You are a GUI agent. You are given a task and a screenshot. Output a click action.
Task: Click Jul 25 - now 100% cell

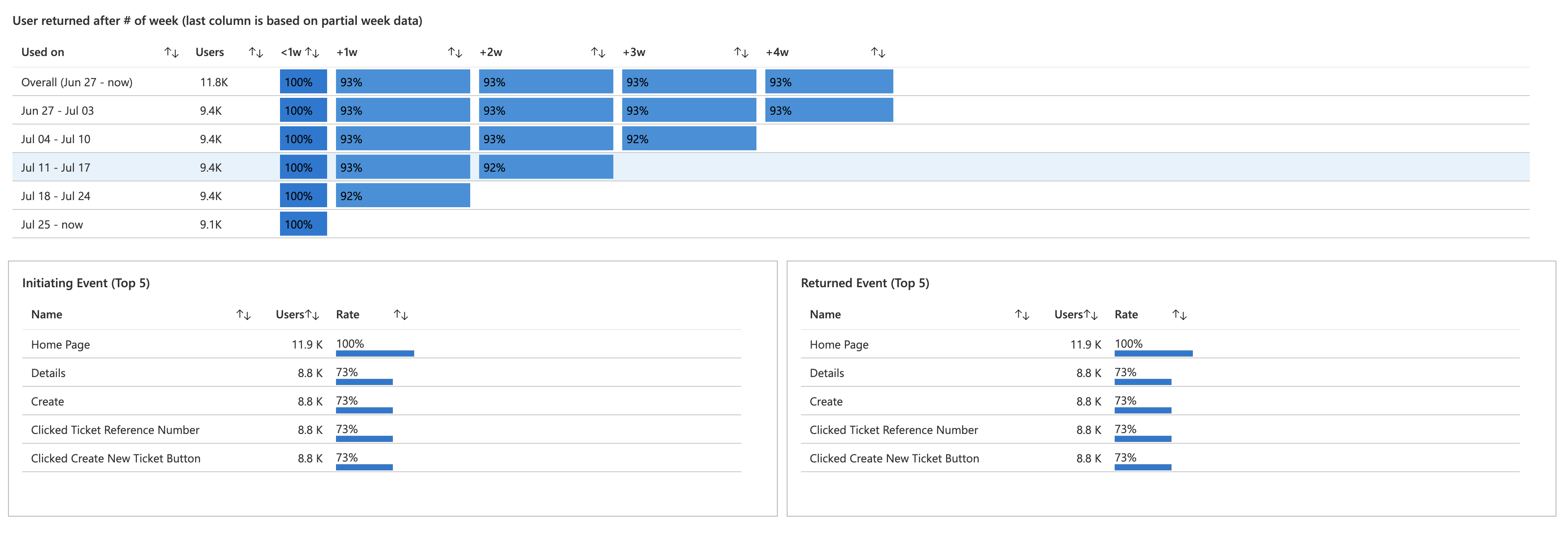coord(303,224)
